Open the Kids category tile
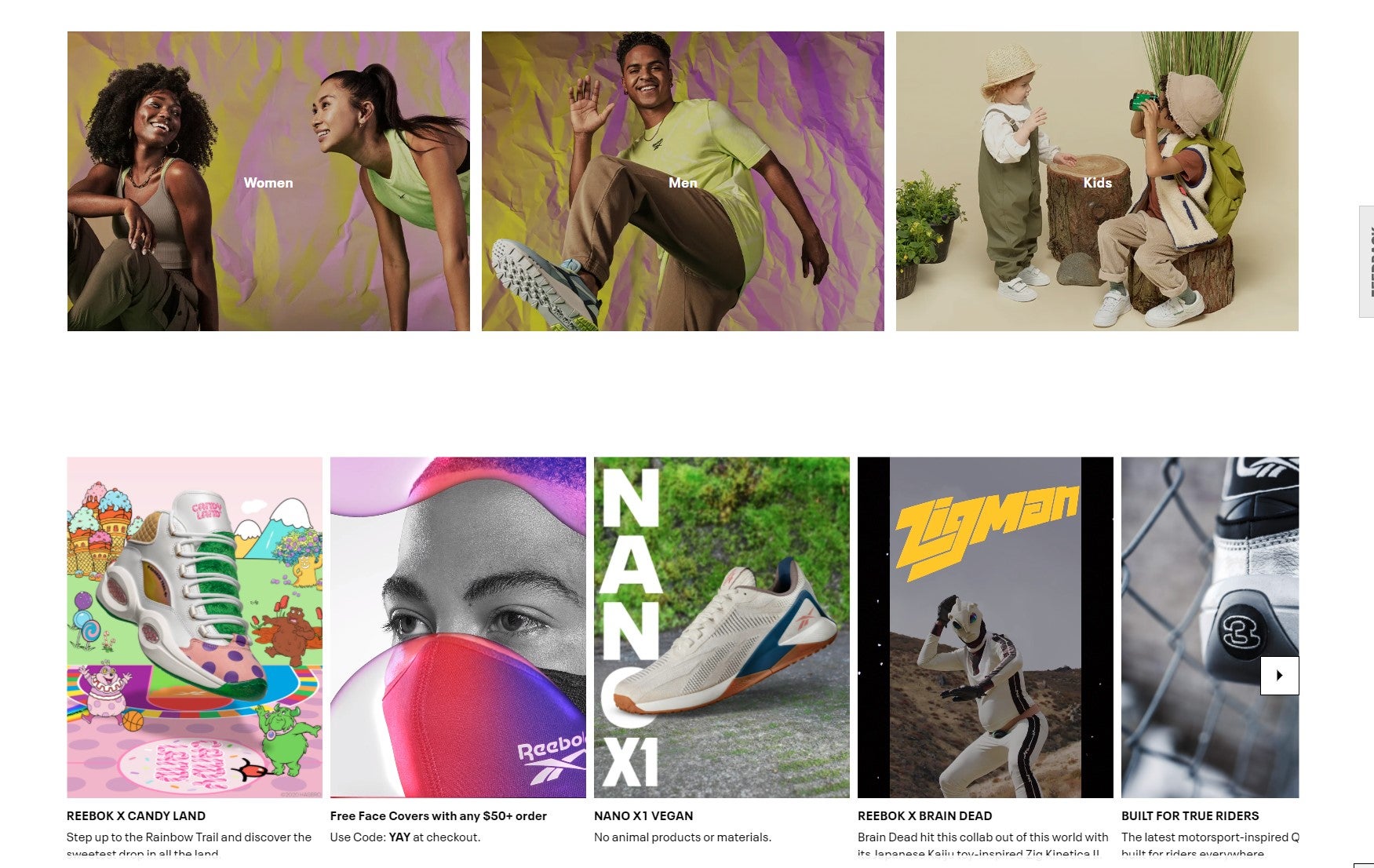Viewport: 1374px width, 868px height. click(1097, 181)
